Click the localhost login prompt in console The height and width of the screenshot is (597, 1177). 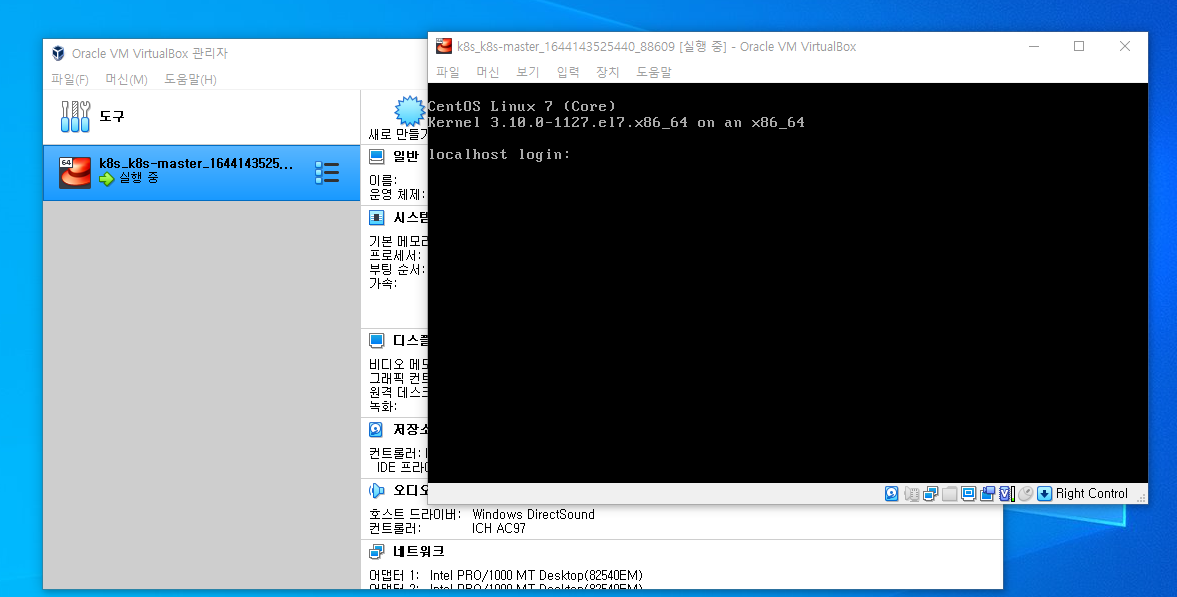499,154
